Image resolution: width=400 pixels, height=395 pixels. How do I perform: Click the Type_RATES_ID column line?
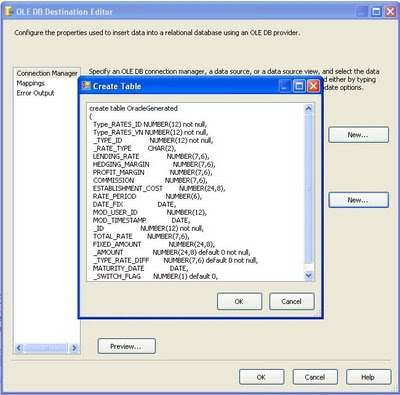tap(150, 124)
